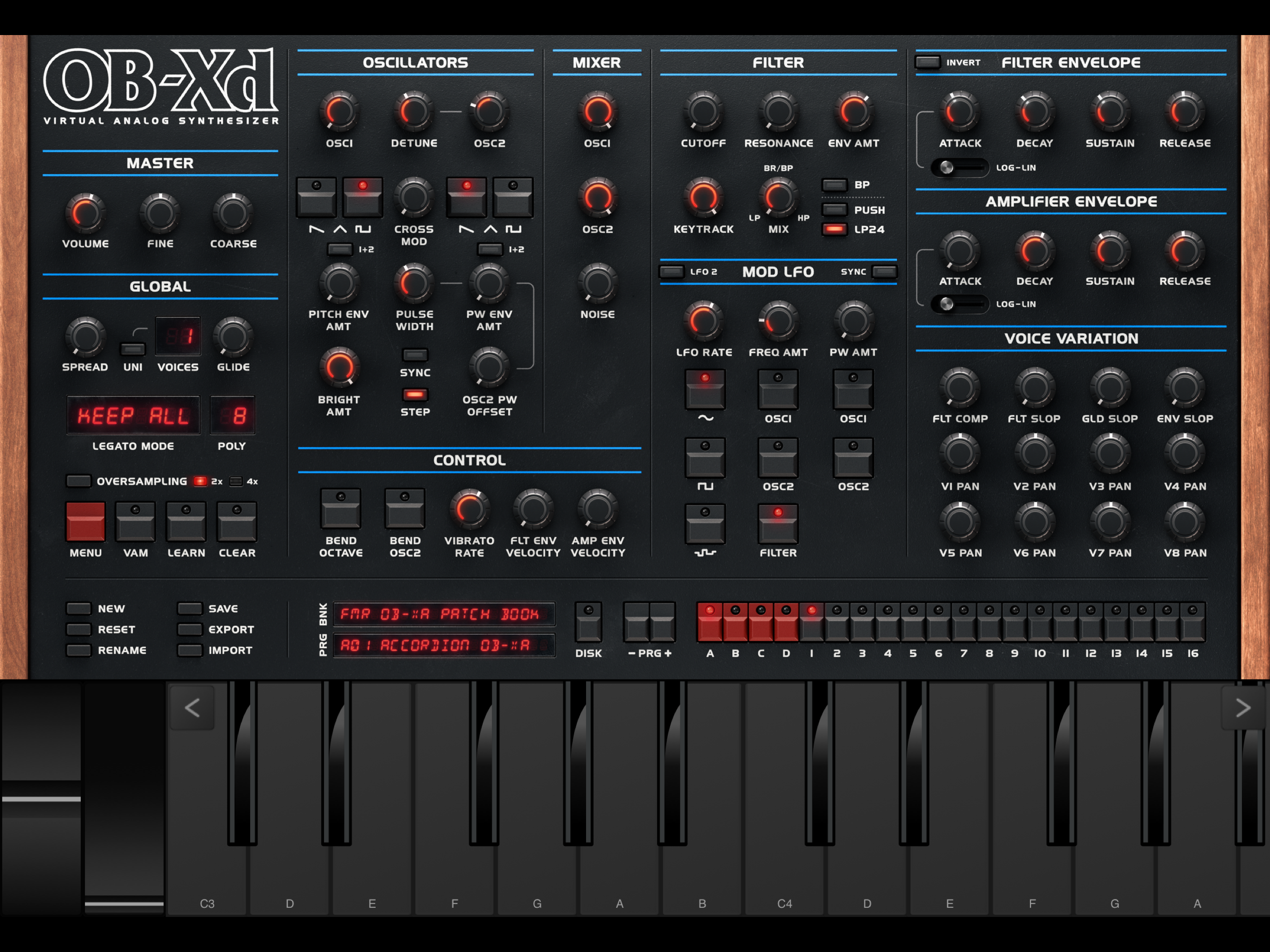Click the filter RESONANCE knob
The image size is (1270, 952).
click(779, 111)
